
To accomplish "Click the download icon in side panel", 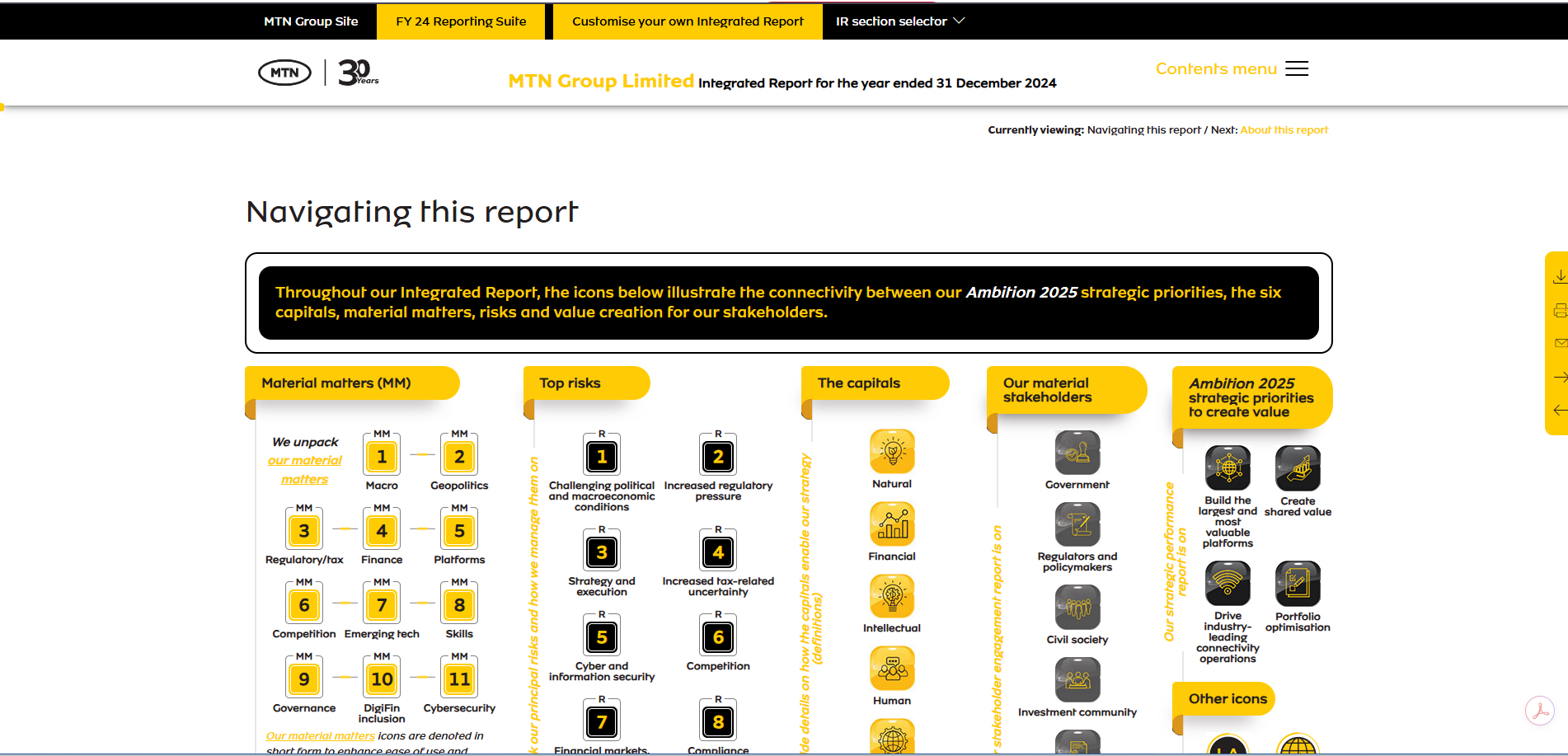I will click(x=1560, y=277).
